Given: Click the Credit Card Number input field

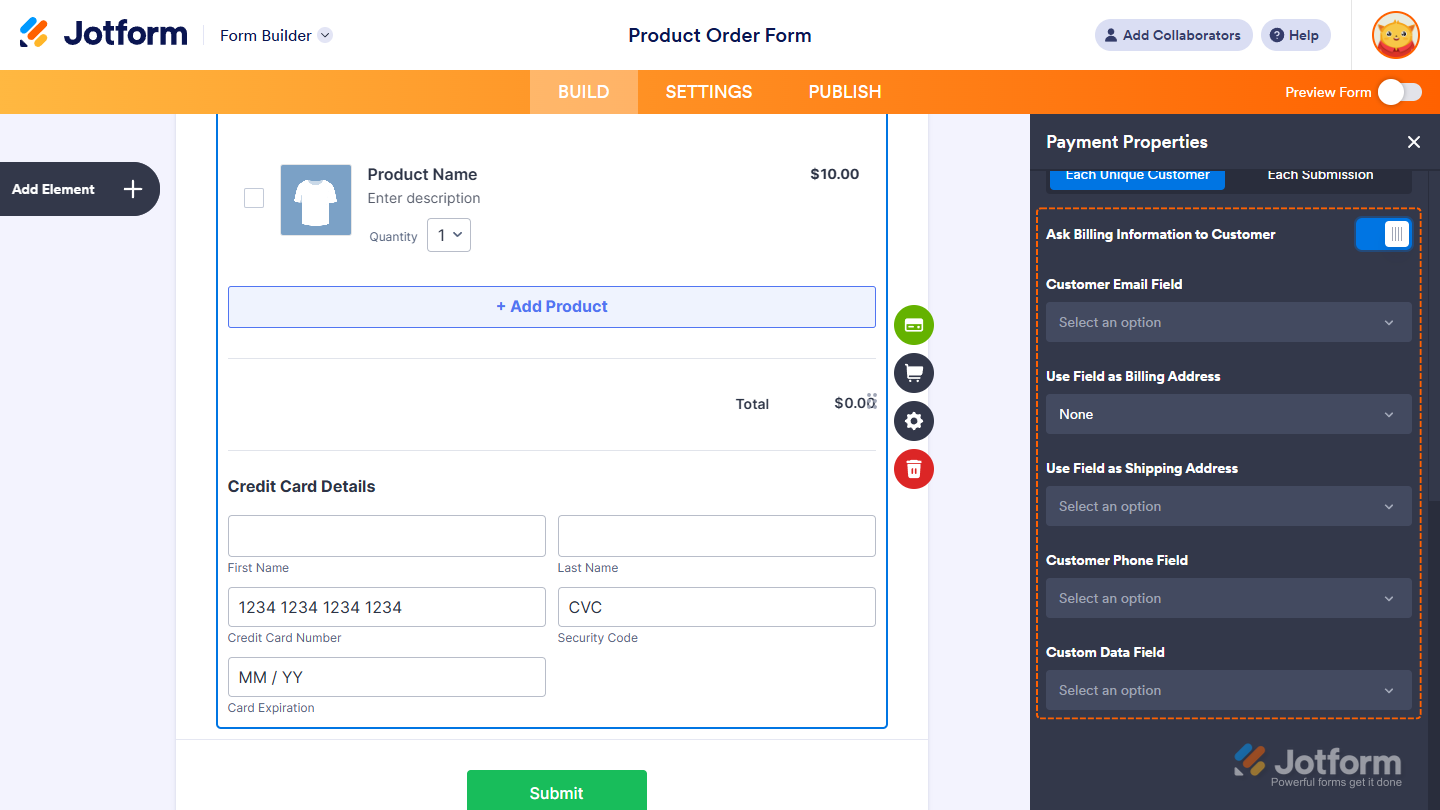Looking at the screenshot, I should point(386,607).
